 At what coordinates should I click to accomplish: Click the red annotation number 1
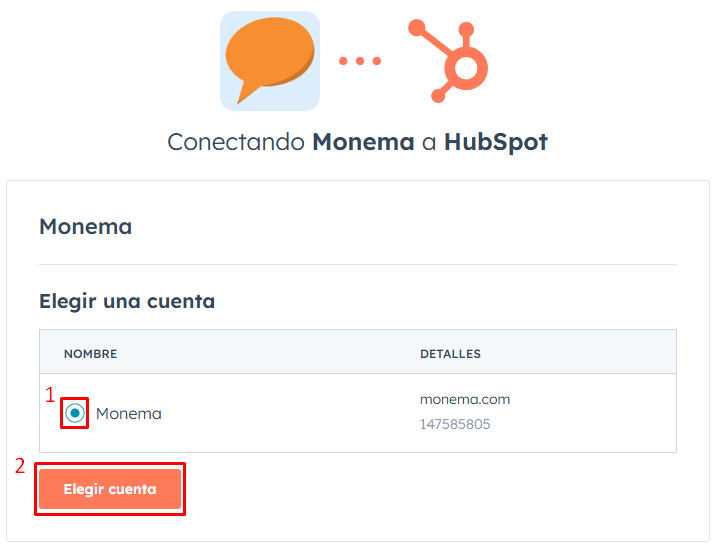pyautogui.click(x=50, y=395)
